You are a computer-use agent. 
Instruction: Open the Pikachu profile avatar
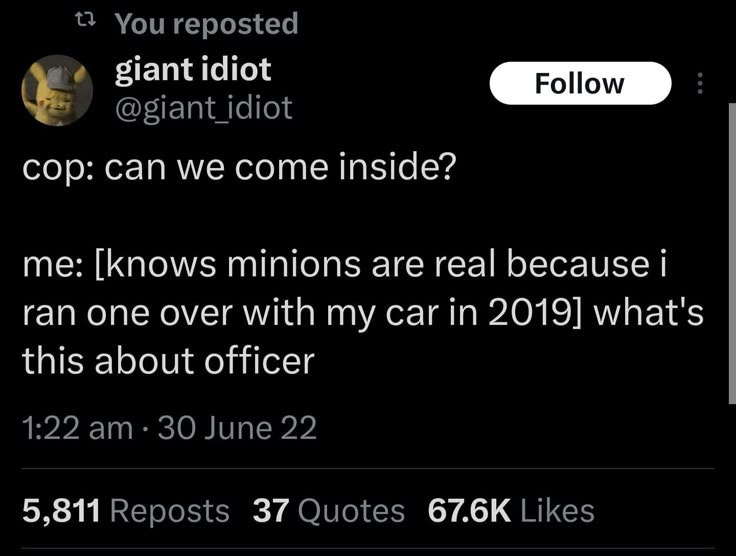tap(58, 90)
